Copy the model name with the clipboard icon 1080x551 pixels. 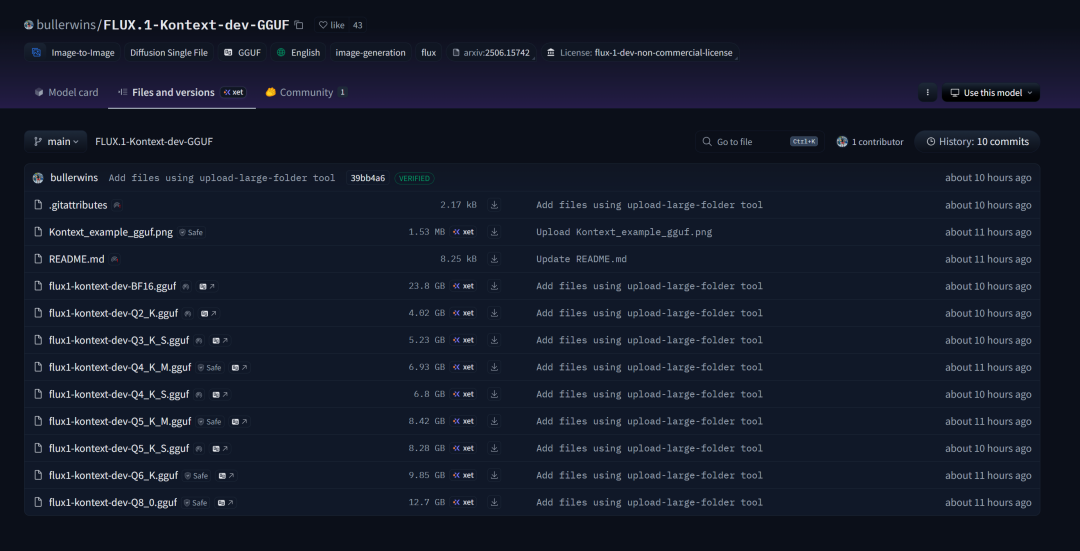click(299, 25)
